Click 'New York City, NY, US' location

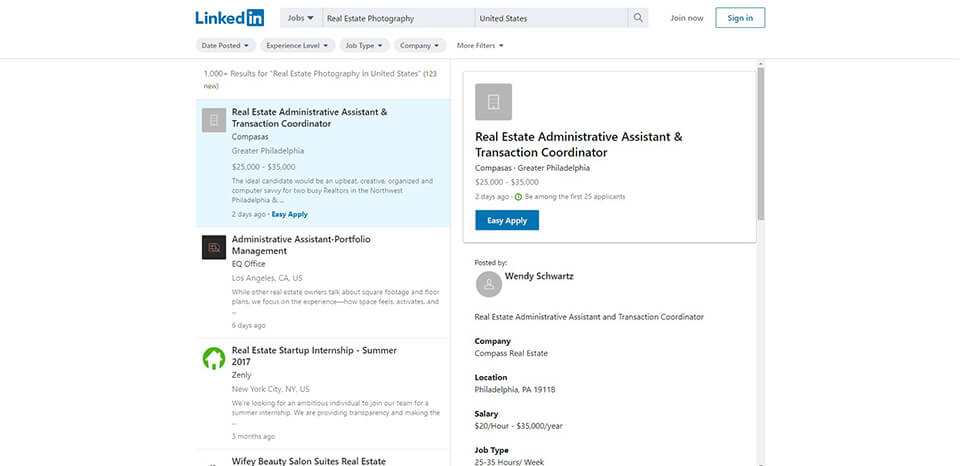(x=271, y=389)
